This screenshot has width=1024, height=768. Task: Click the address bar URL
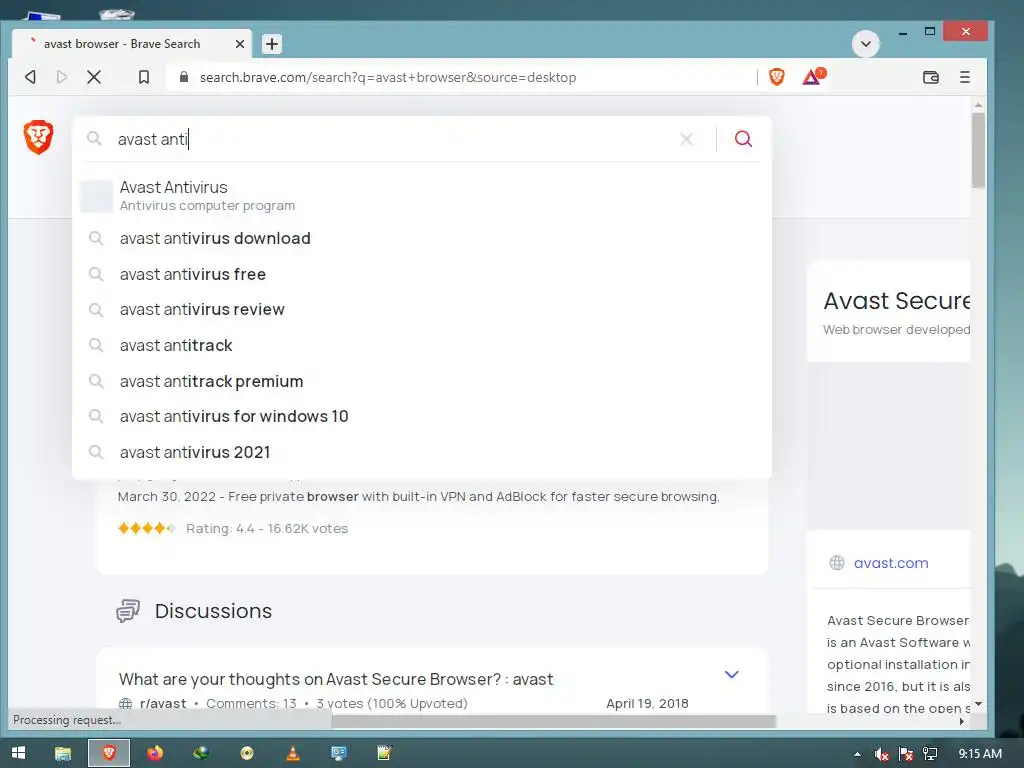[388, 77]
